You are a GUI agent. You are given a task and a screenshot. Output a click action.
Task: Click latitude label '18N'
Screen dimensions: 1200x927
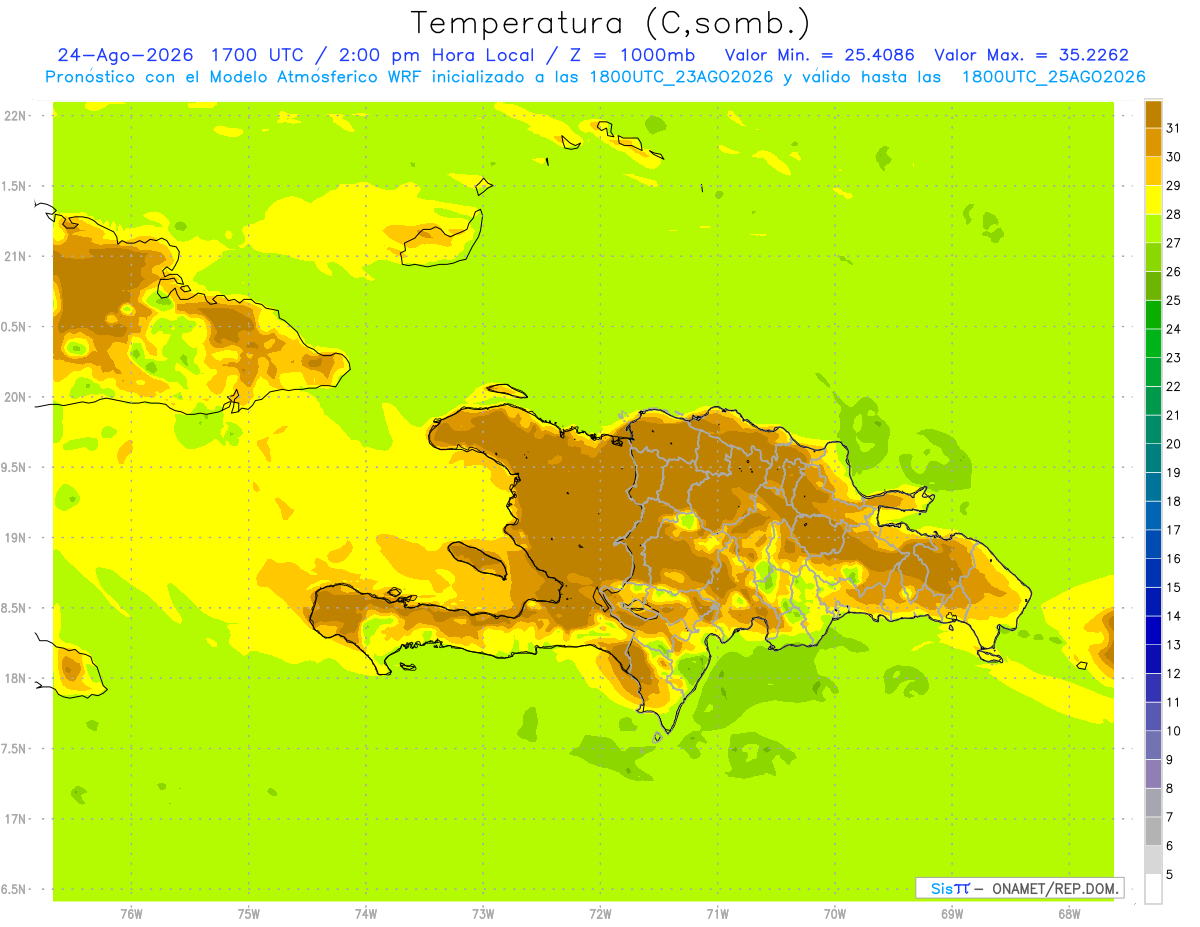(15, 678)
